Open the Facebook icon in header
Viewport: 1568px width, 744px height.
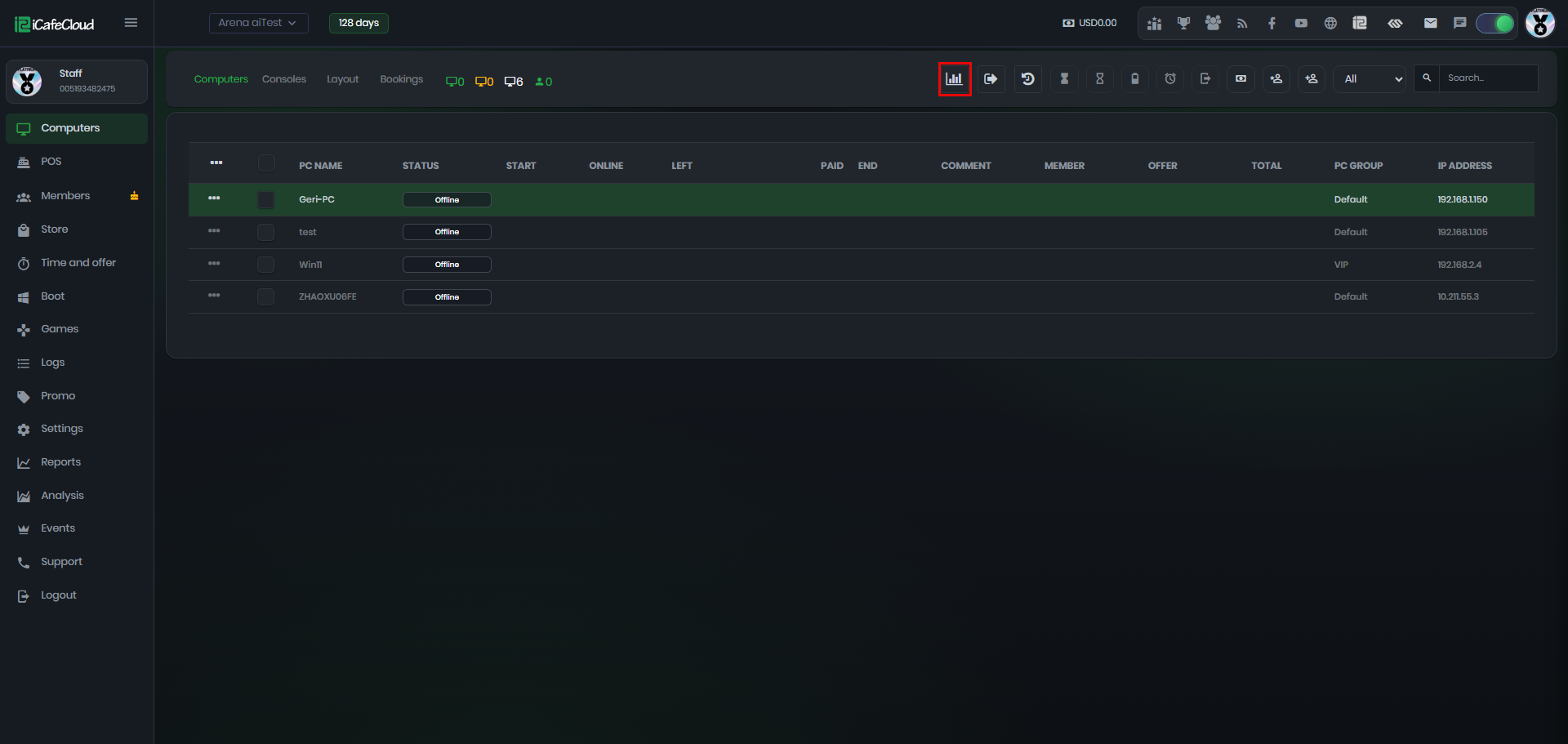pyautogui.click(x=1272, y=24)
